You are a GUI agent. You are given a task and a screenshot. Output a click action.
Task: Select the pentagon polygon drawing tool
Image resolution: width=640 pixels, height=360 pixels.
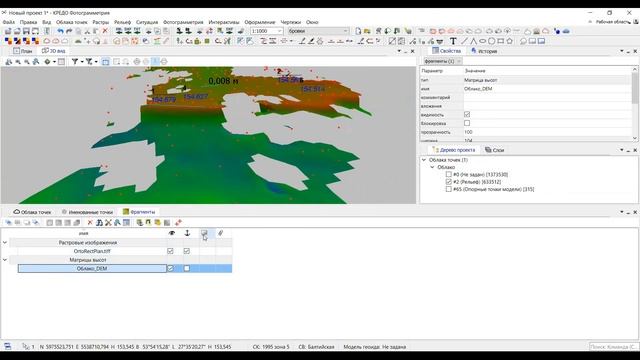(x=509, y=41)
